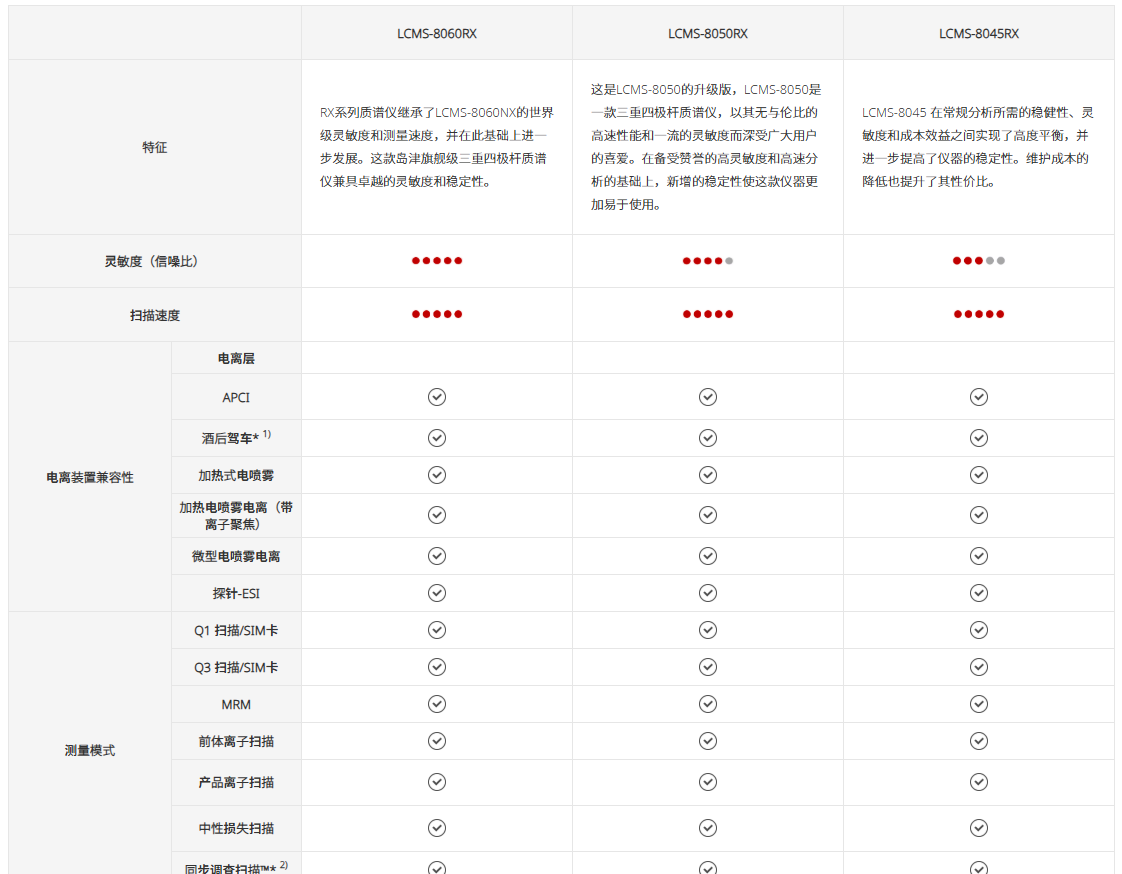This screenshot has height=874, width=1122.
Task: Select the 探针-ESI checkmark for LCMS-8045RX
Action: pos(978,593)
